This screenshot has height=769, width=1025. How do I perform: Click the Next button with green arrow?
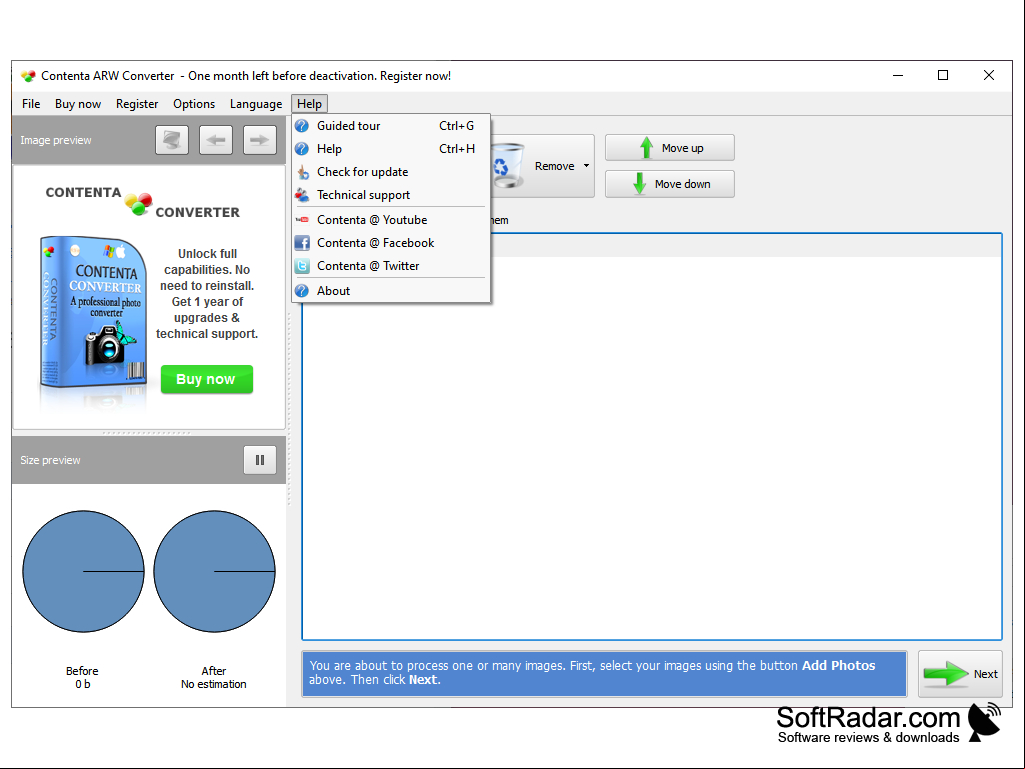tap(960, 674)
